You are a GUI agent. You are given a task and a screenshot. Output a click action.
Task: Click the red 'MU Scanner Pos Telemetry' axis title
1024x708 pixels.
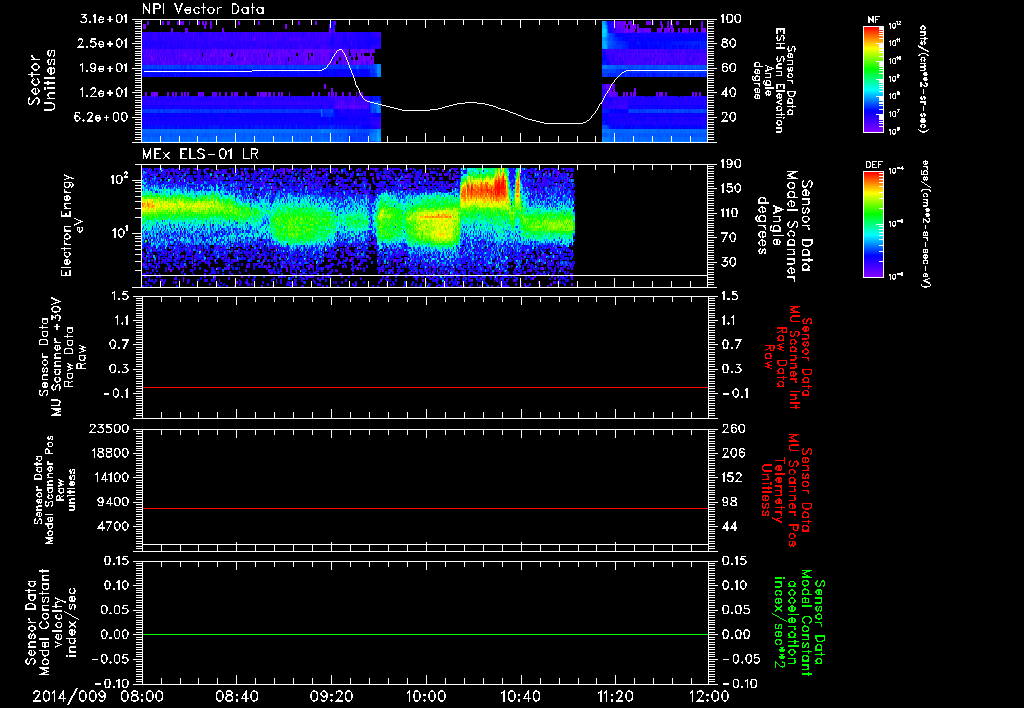click(x=787, y=490)
